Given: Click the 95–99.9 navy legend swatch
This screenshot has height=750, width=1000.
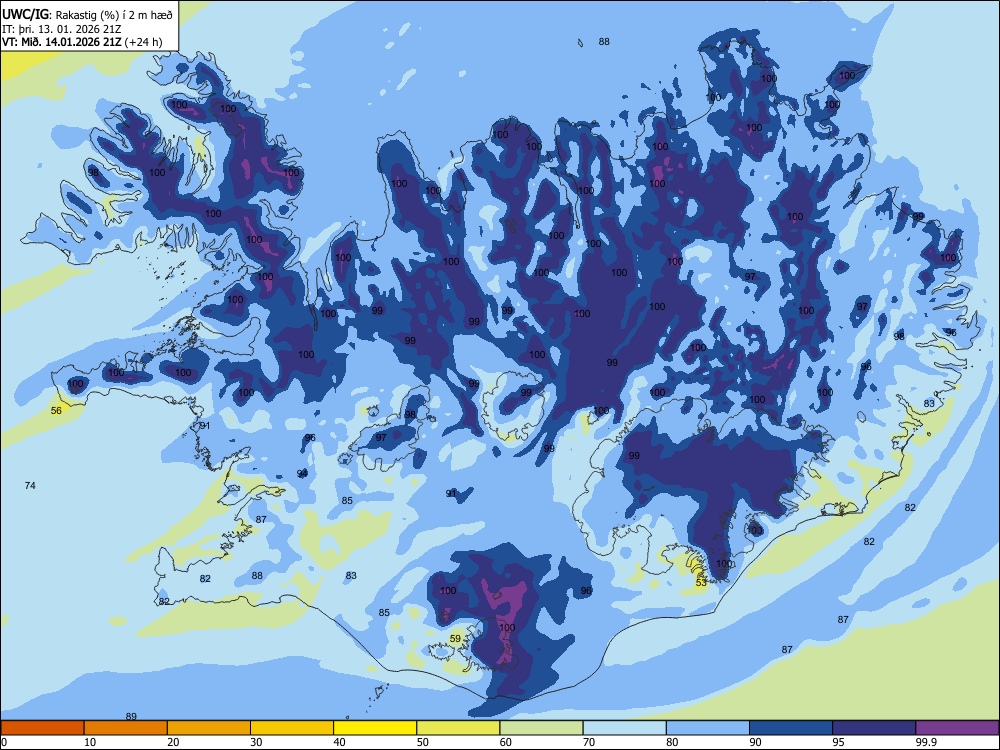Looking at the screenshot, I should coord(874,728).
